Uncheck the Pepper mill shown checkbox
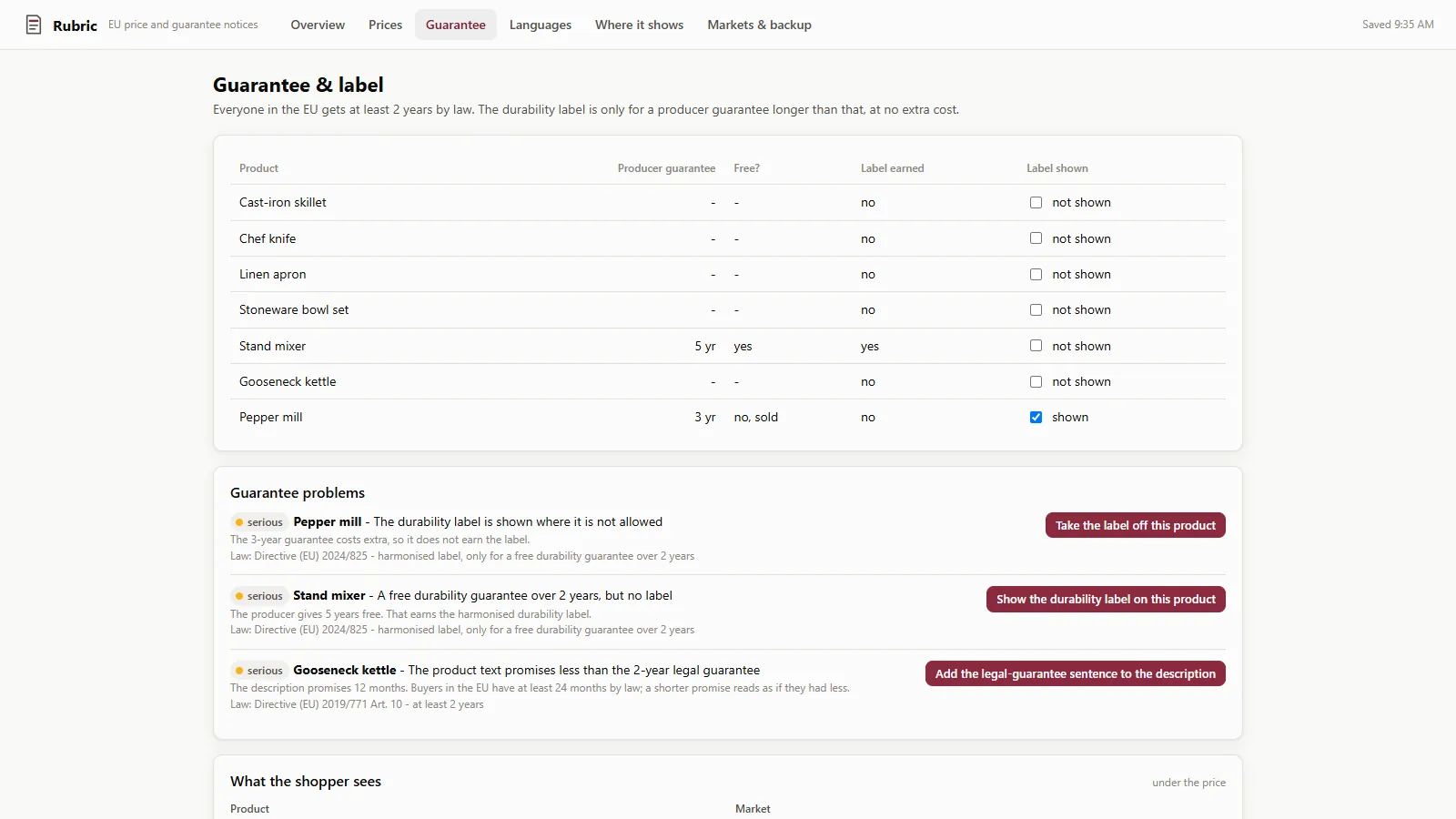This screenshot has height=819, width=1456. pos(1036,418)
